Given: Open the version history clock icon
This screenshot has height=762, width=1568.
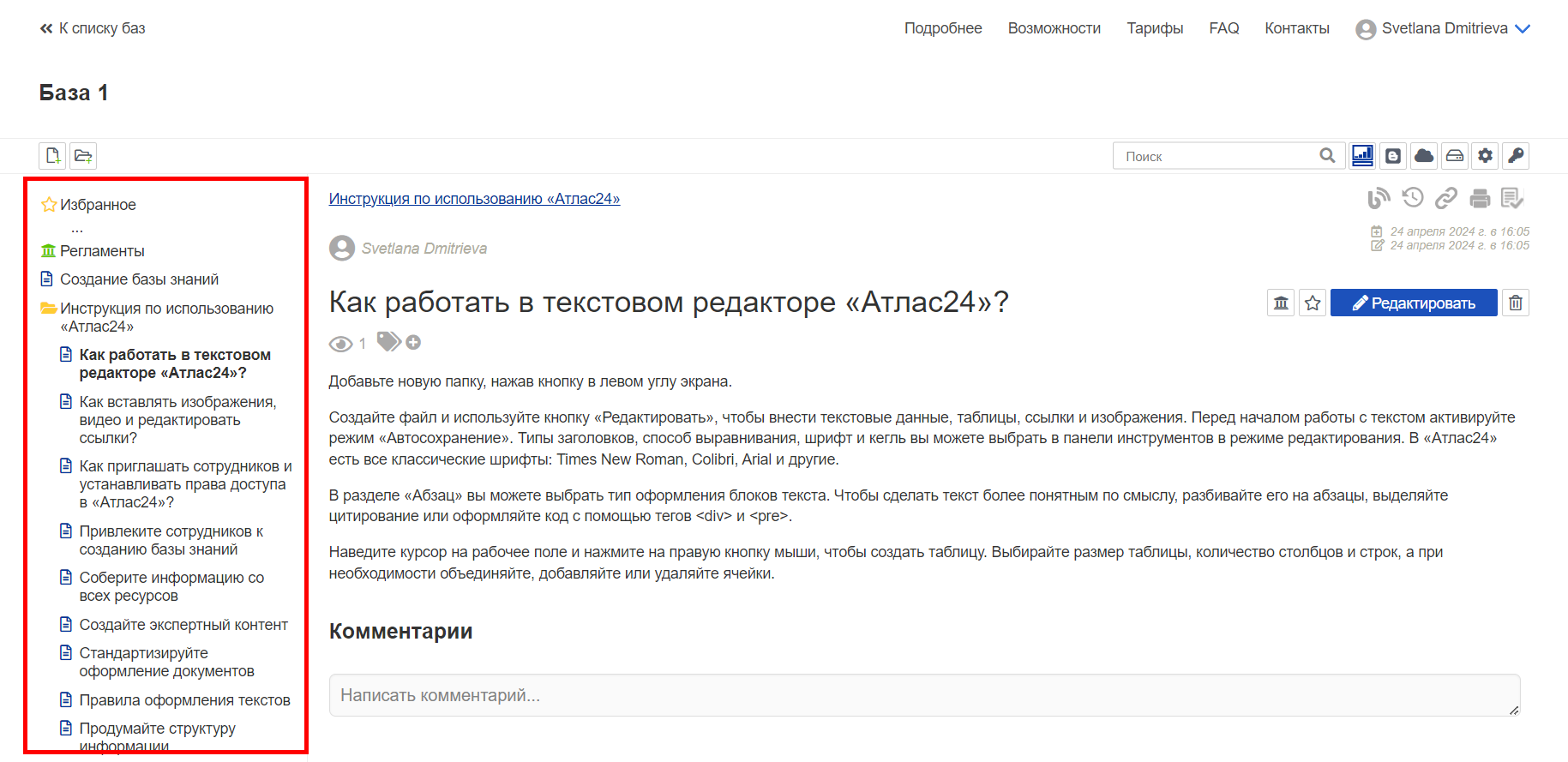Looking at the screenshot, I should coord(1413,198).
